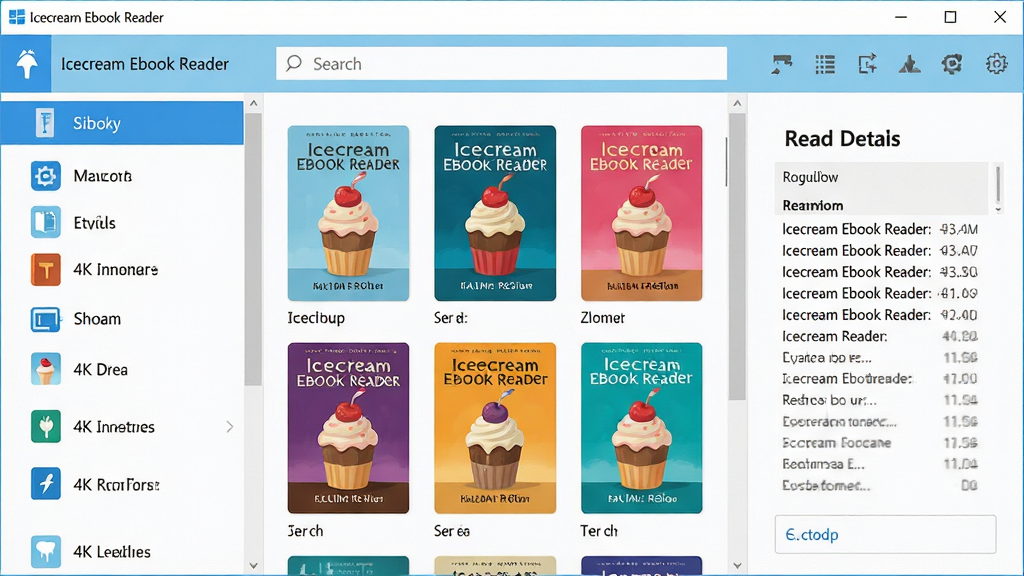Image resolution: width=1024 pixels, height=576 pixels.
Task: Select Maıcorb in the sidebar
Action: (x=103, y=176)
